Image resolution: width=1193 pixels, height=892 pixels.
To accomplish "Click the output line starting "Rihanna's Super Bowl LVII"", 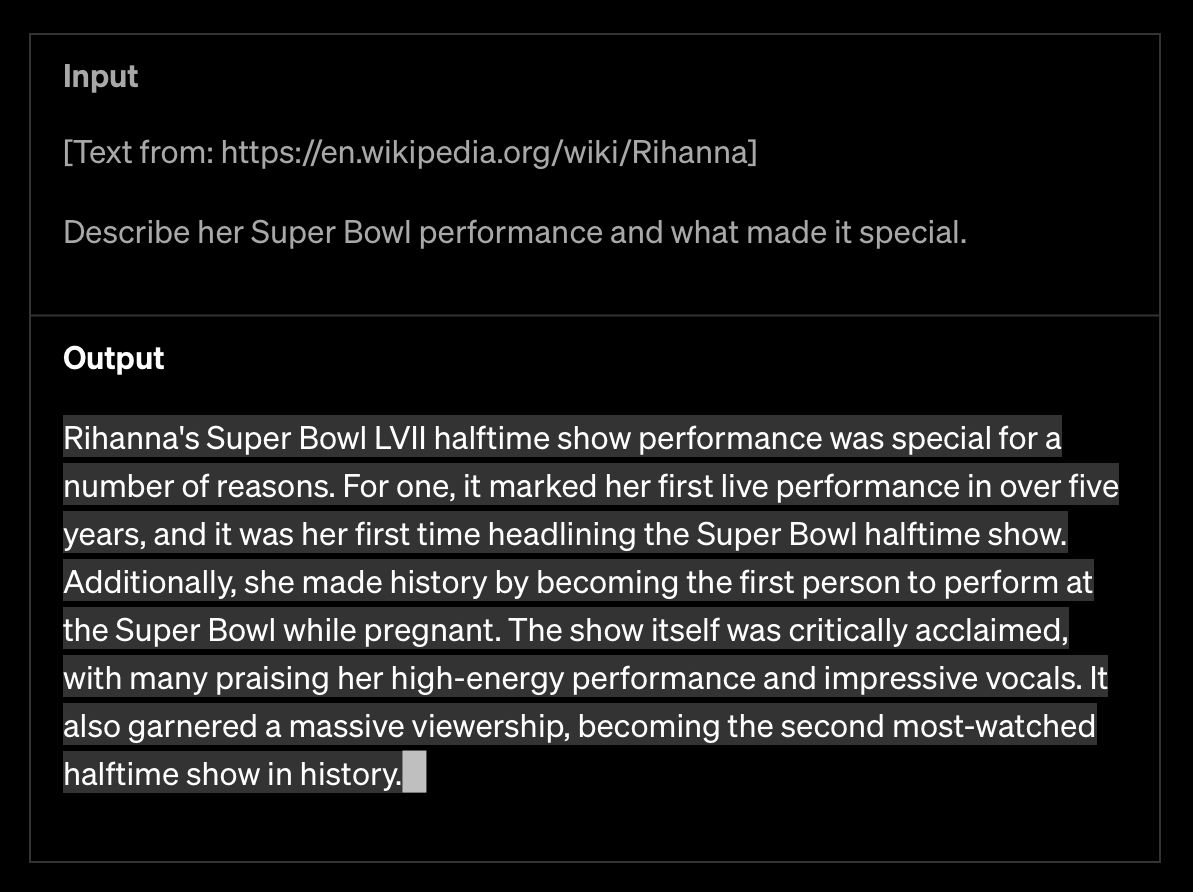I will coord(562,438).
